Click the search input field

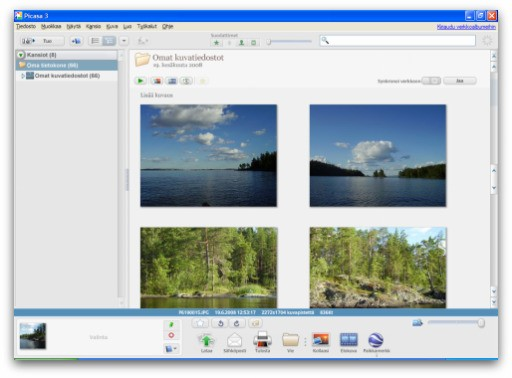[x=397, y=41]
